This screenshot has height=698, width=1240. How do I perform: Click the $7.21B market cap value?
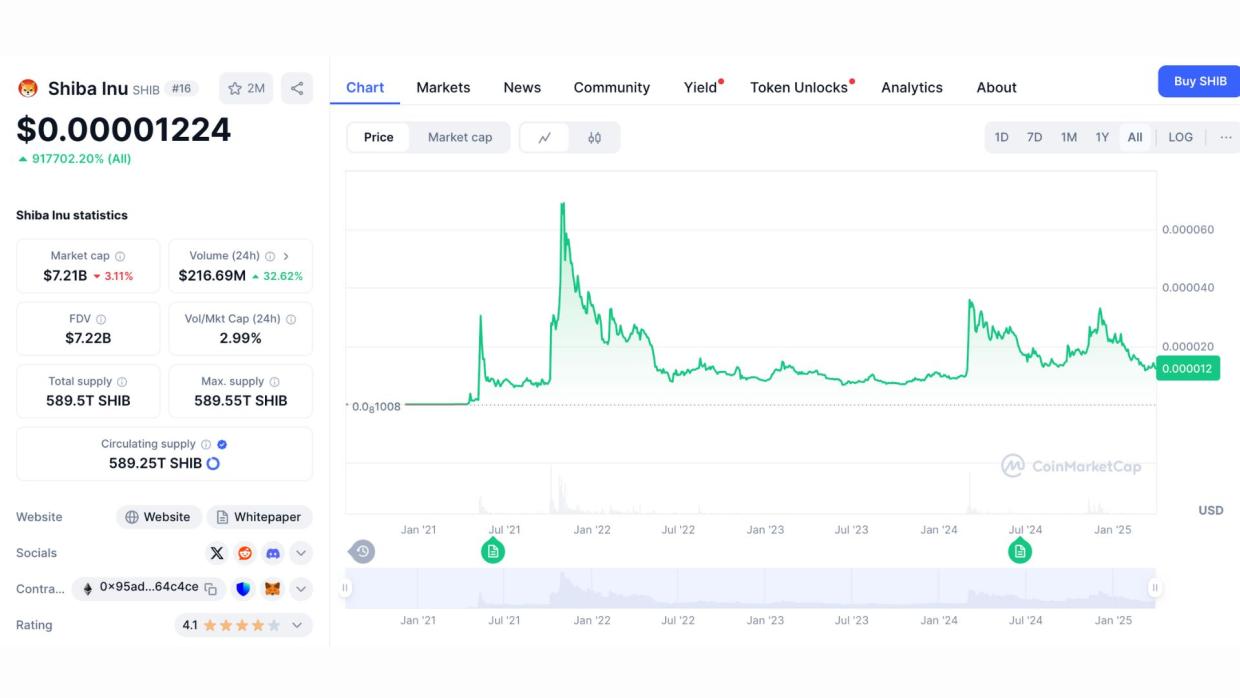(x=65, y=275)
